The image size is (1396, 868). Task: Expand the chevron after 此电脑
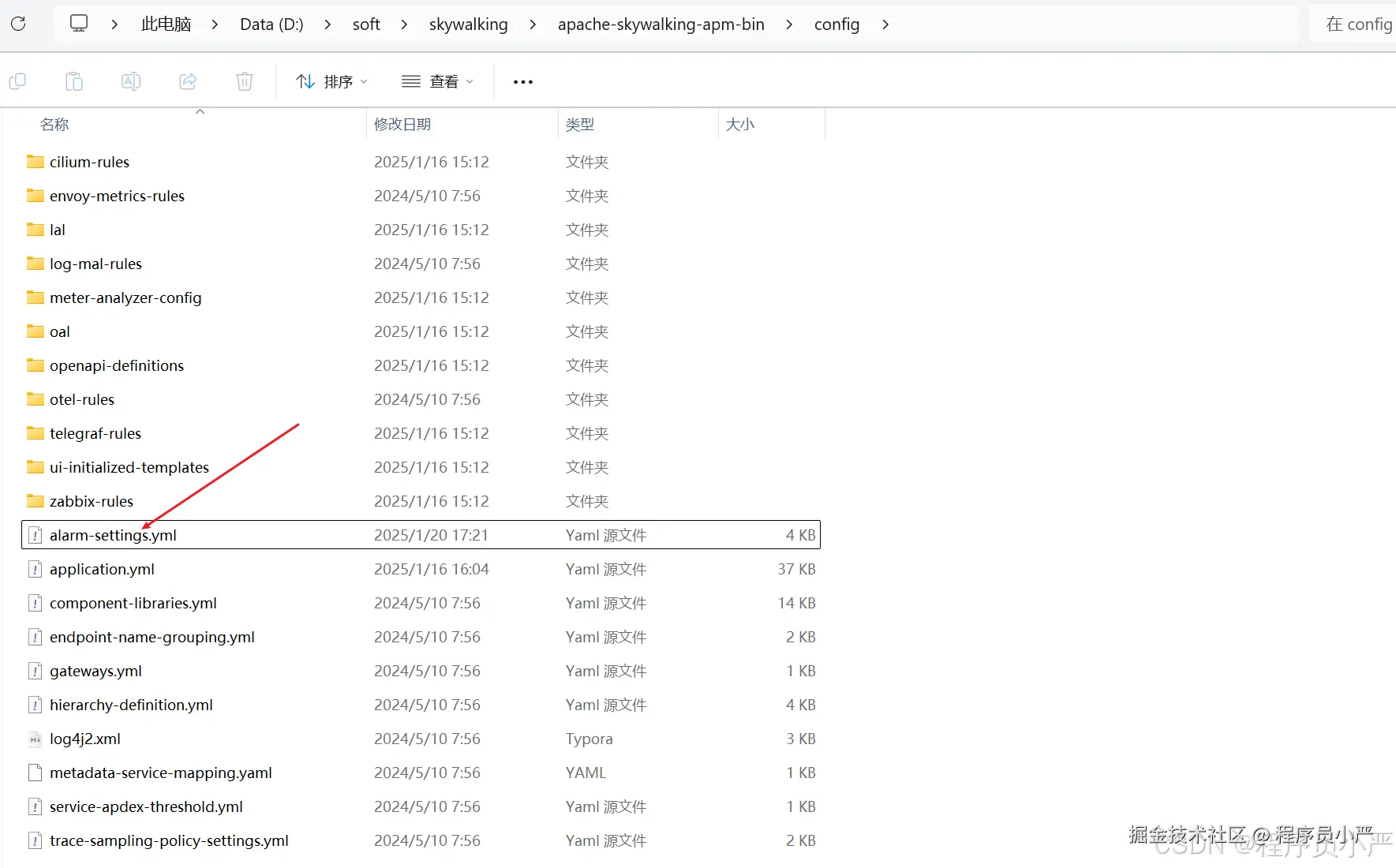(x=215, y=24)
